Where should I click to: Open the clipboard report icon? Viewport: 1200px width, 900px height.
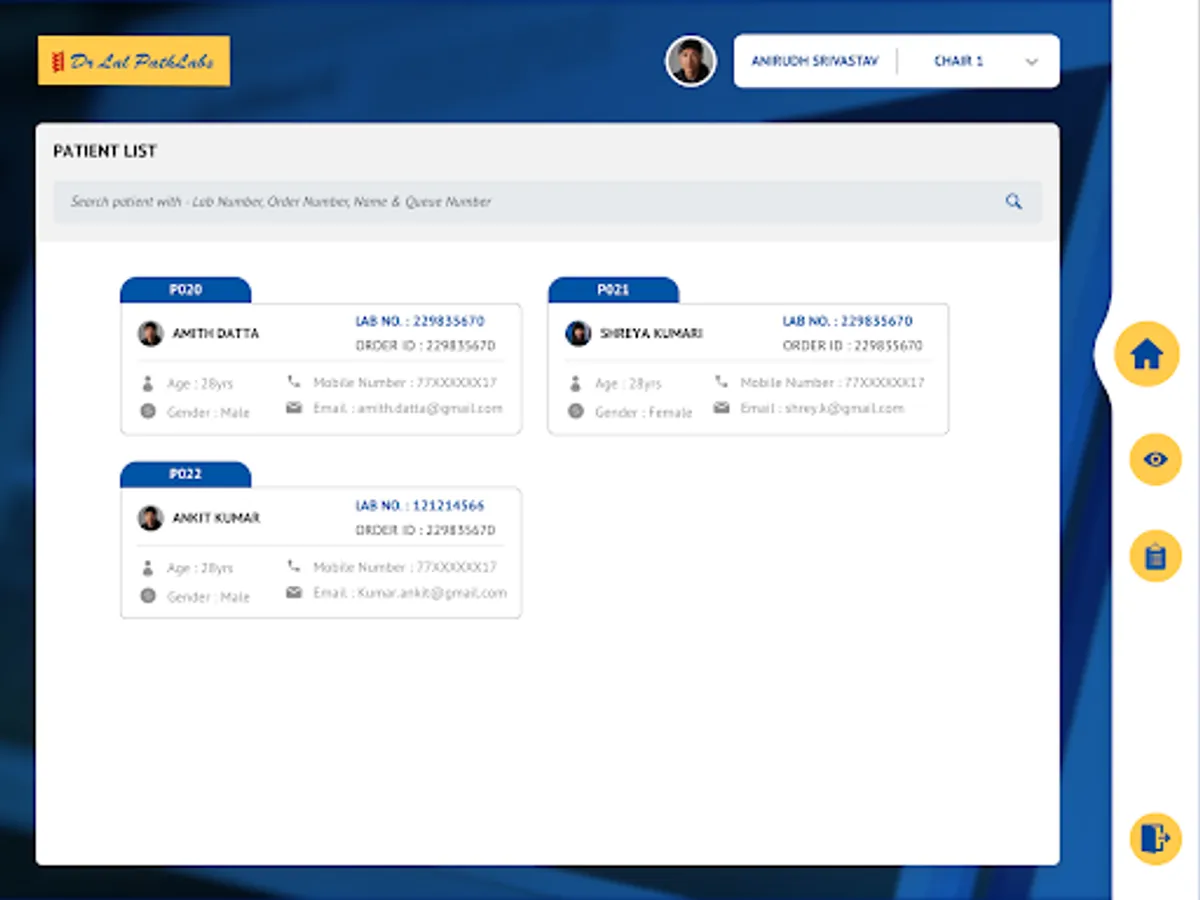click(x=1155, y=556)
